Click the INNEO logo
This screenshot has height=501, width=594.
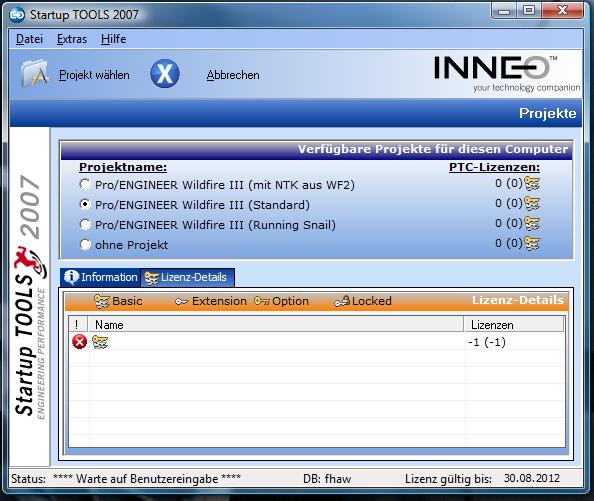pyautogui.click(x=506, y=73)
